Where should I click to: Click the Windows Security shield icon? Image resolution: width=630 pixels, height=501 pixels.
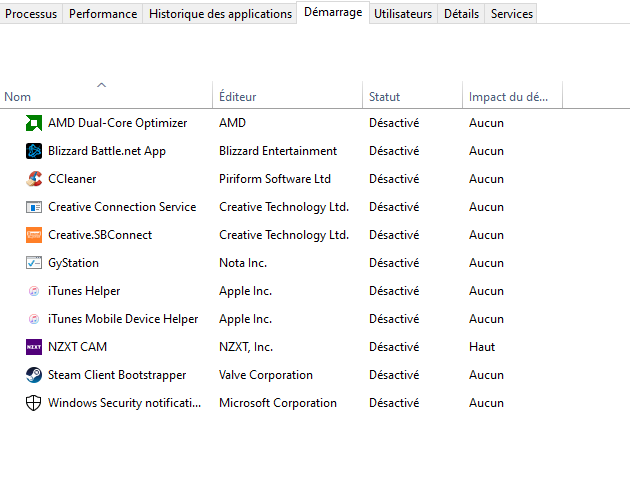point(33,403)
